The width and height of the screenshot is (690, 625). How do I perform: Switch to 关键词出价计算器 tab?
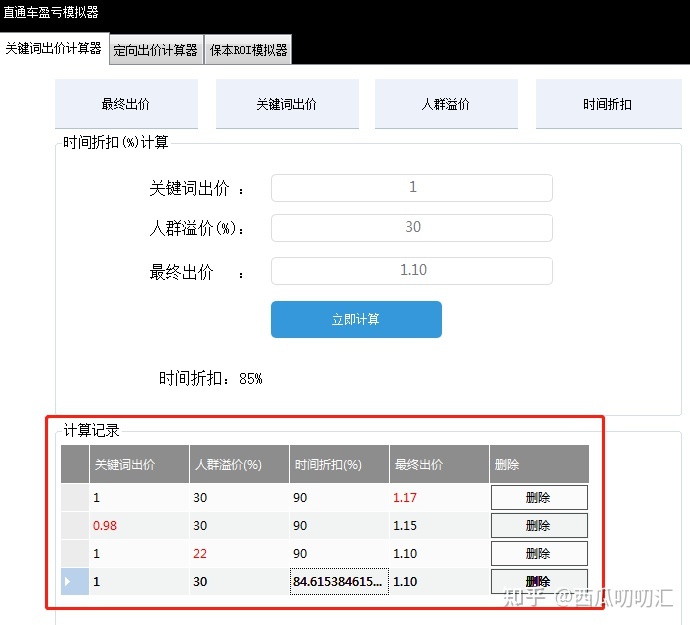(x=54, y=48)
